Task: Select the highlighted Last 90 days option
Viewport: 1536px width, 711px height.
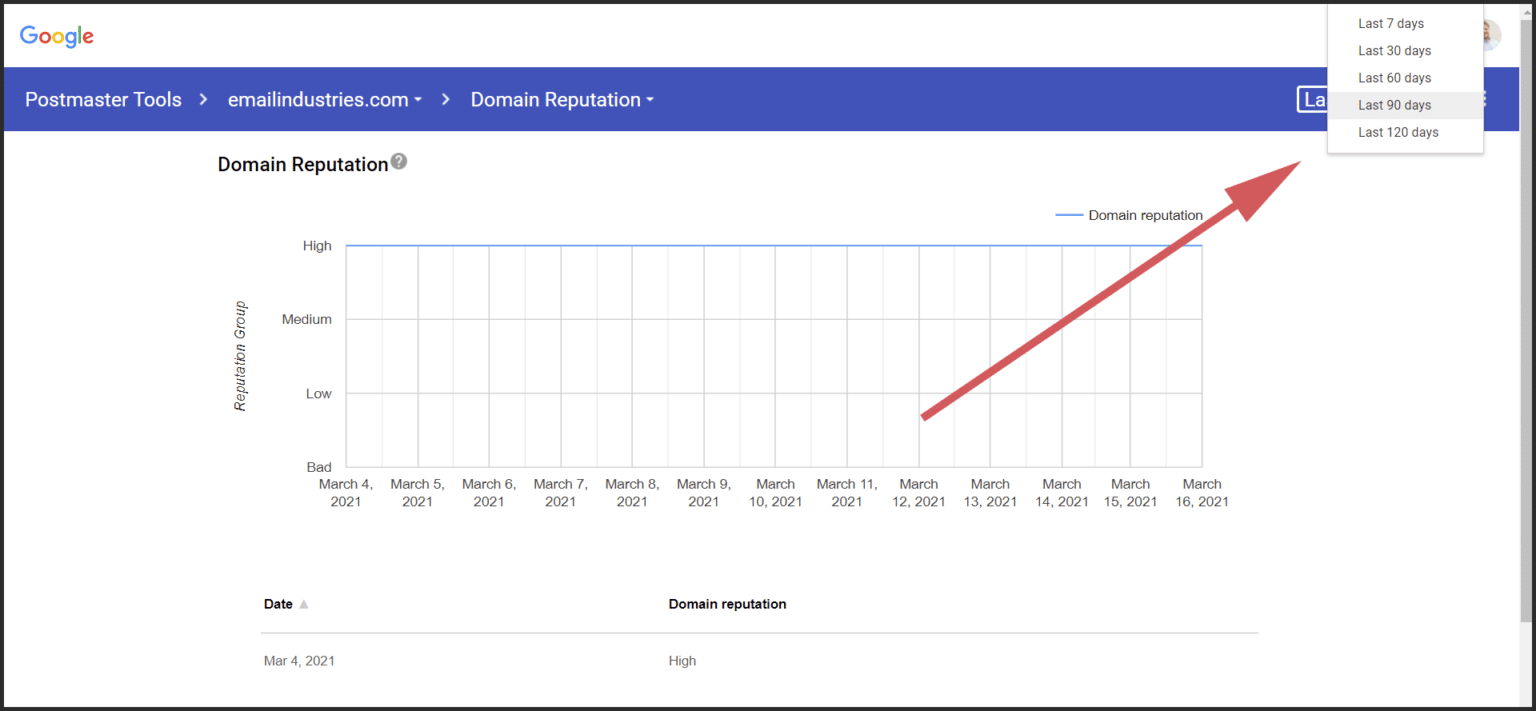Action: [1394, 104]
